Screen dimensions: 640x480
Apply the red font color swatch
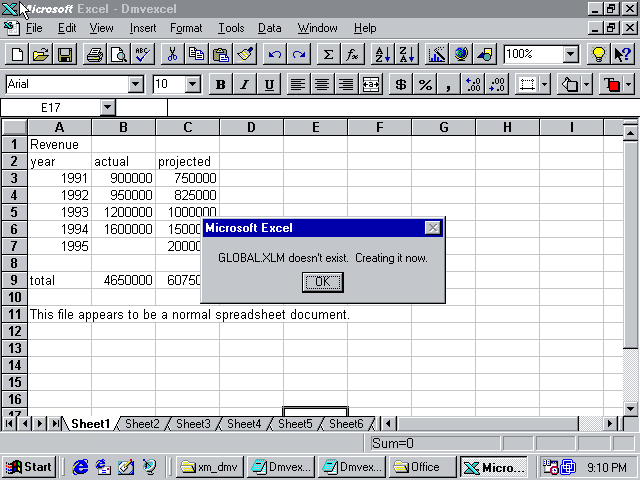pos(611,84)
